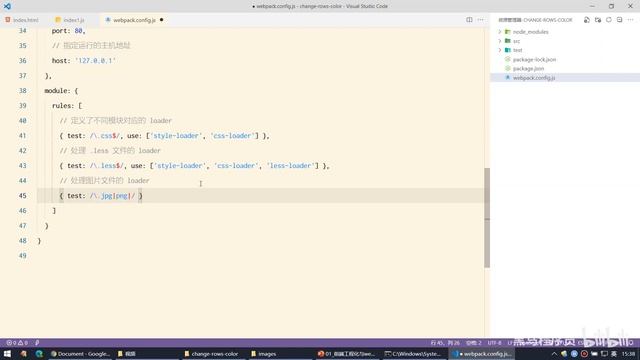Open package-lock.json in explorer

(x=534, y=60)
